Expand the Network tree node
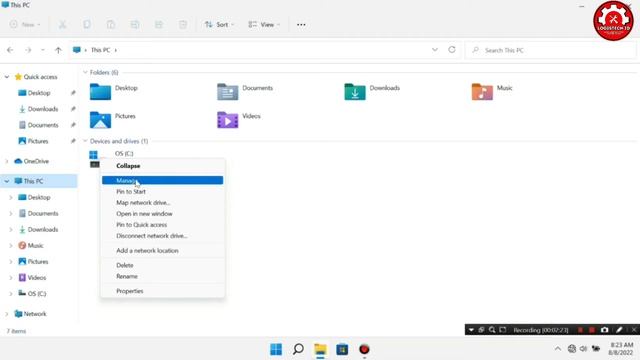640x360 pixels. (7, 314)
